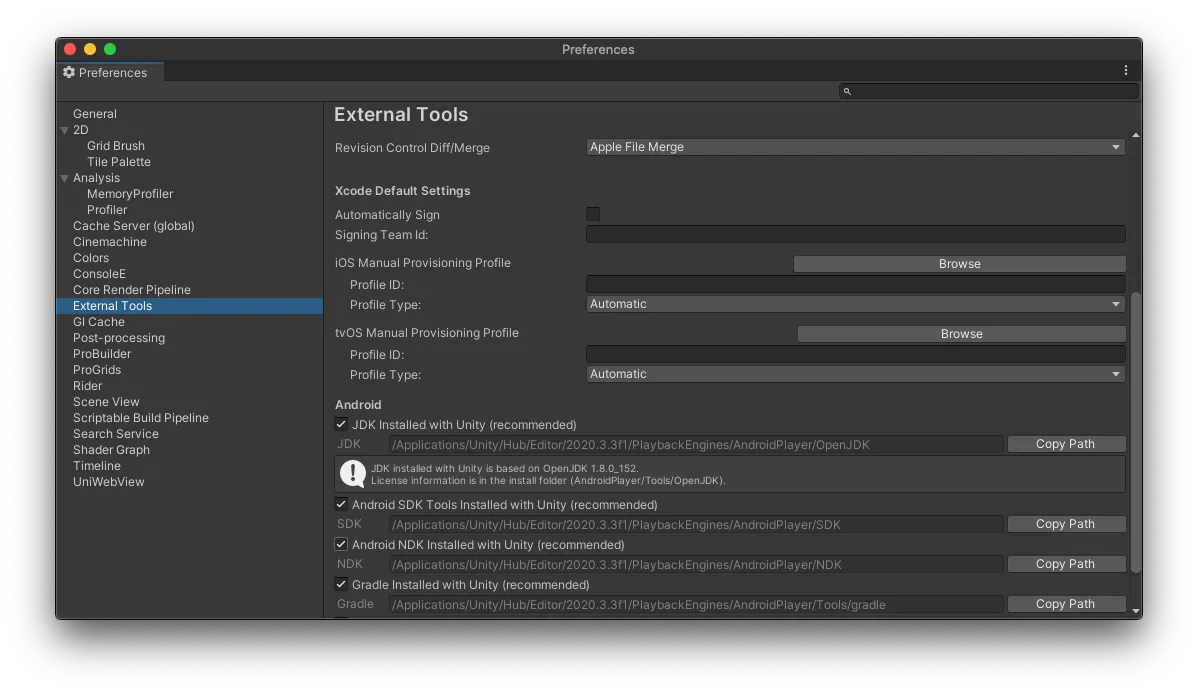Uncheck Gradle Installed with Unity
Screen dimensions: 1198x693
pyautogui.click(x=341, y=584)
